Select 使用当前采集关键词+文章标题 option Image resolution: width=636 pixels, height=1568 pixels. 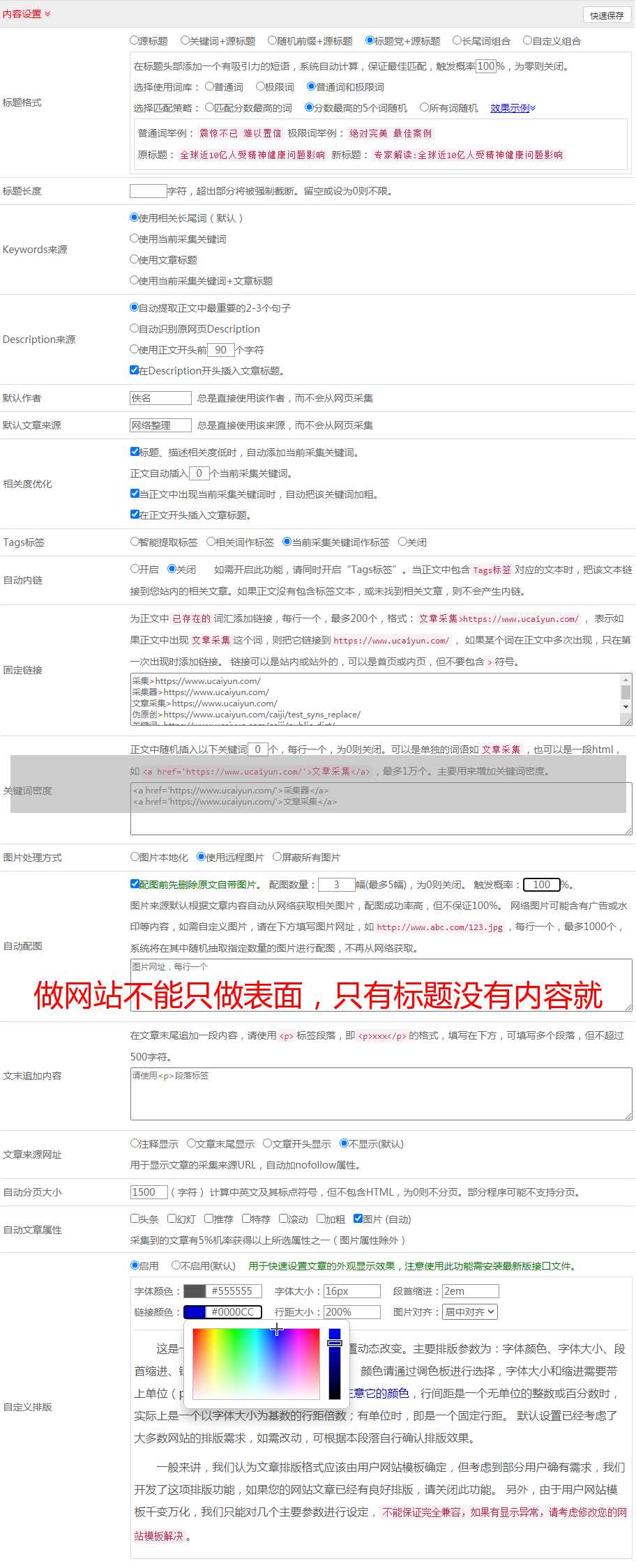[x=135, y=280]
